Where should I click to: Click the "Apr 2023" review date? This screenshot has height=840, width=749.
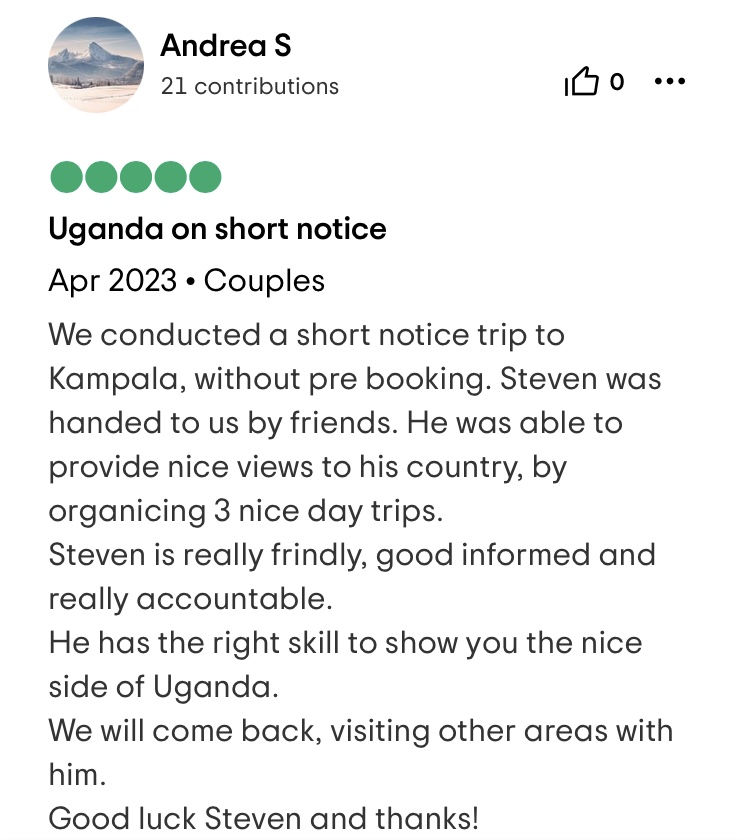coord(112,281)
